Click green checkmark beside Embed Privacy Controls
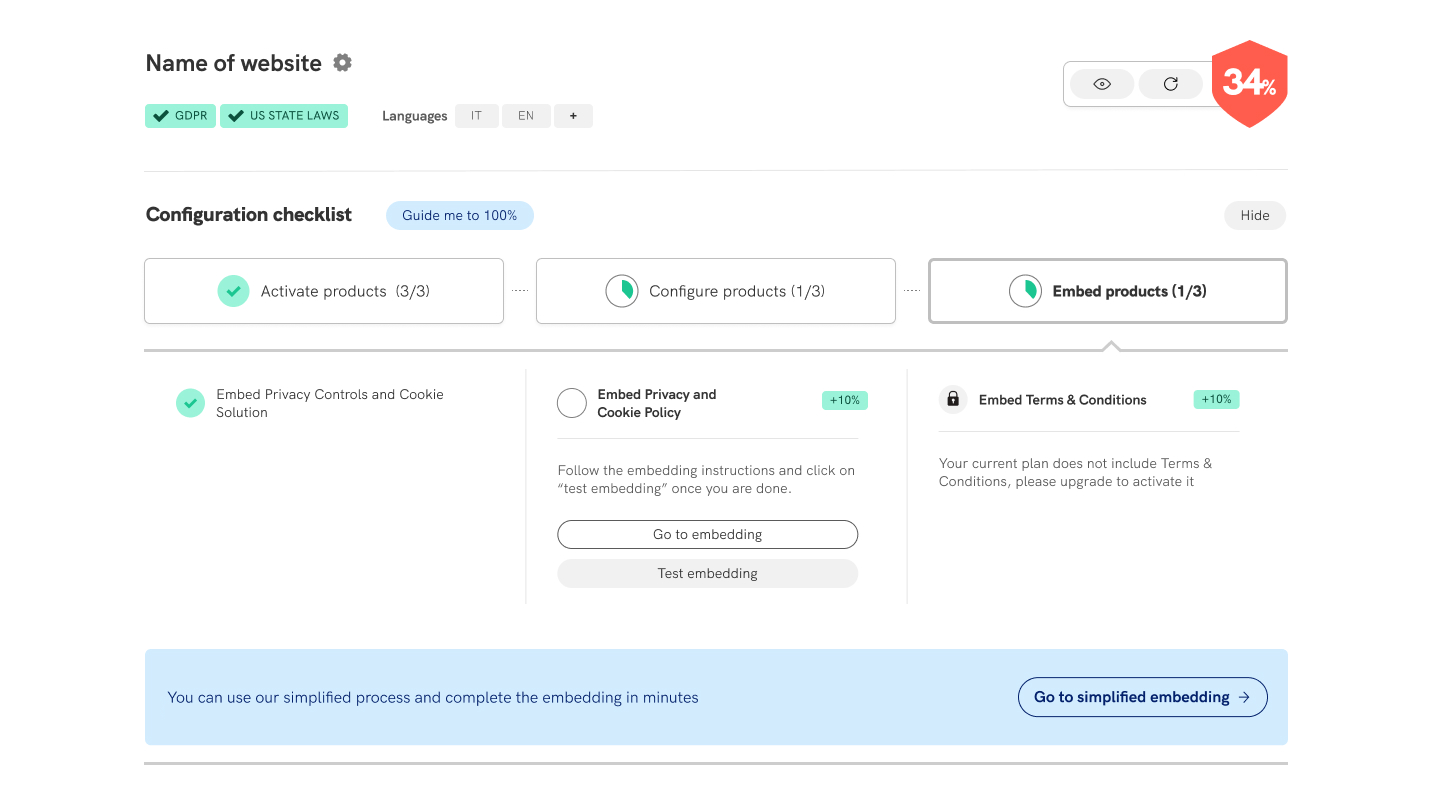1440x802 pixels. click(x=190, y=403)
